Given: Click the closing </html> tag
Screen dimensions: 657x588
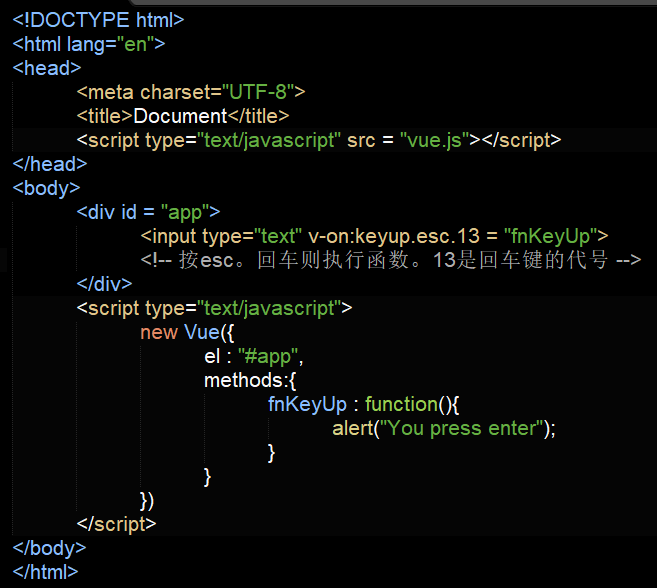Looking at the screenshot, I should tap(45, 572).
